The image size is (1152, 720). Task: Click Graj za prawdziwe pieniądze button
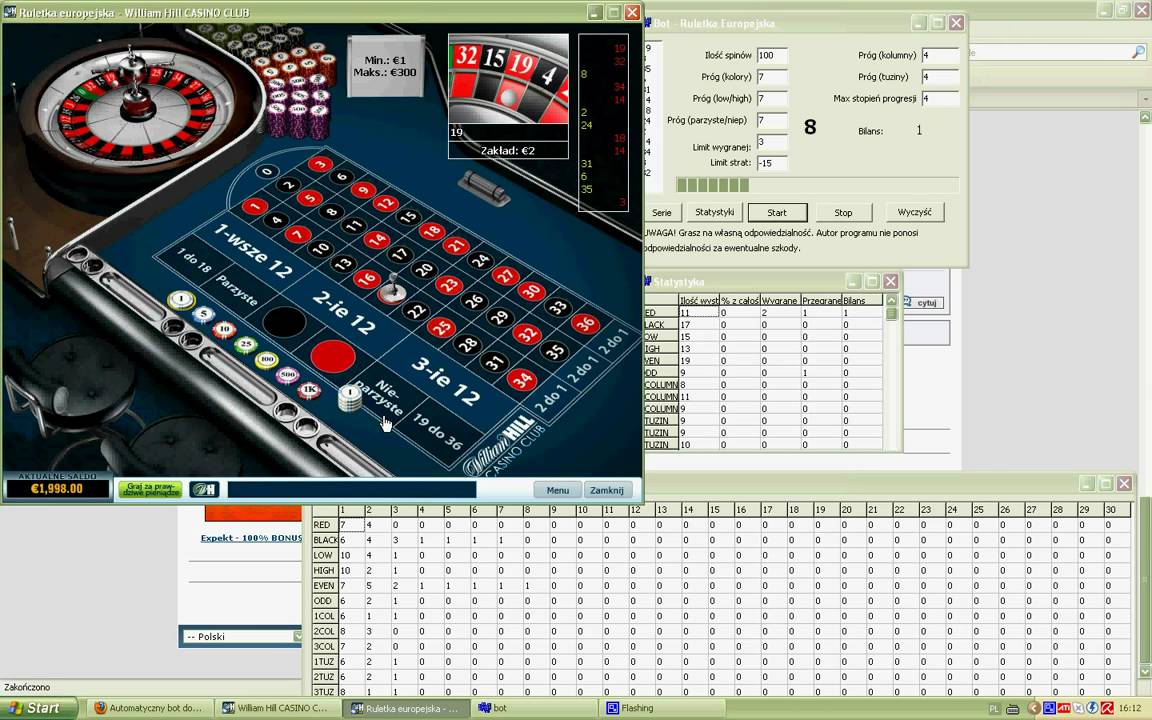pyautogui.click(x=151, y=489)
